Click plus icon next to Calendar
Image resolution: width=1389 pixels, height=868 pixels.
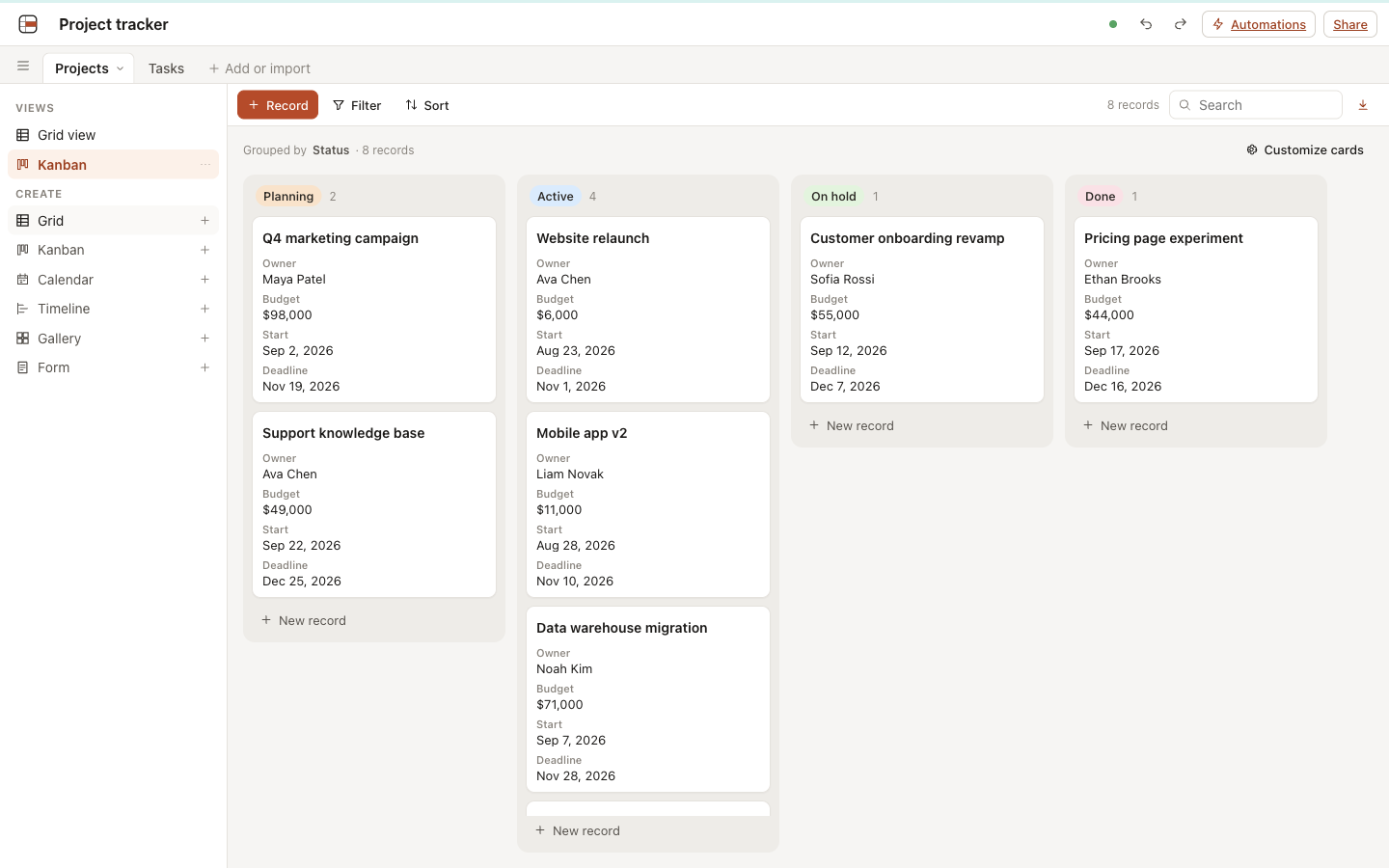(204, 280)
